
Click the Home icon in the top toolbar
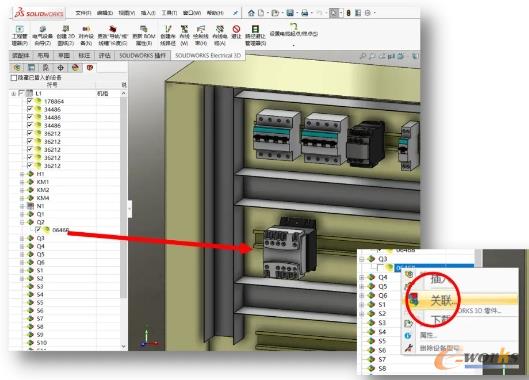pyautogui.click(x=251, y=13)
